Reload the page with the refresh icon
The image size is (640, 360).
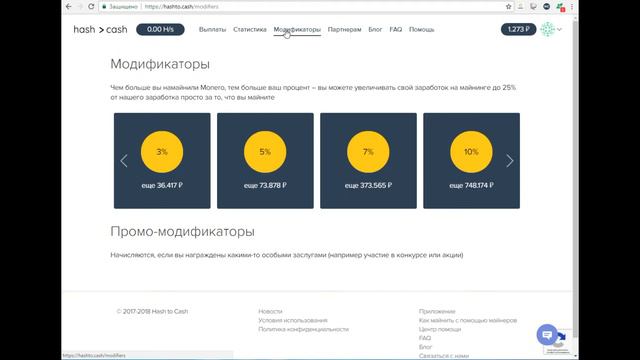coord(91,7)
